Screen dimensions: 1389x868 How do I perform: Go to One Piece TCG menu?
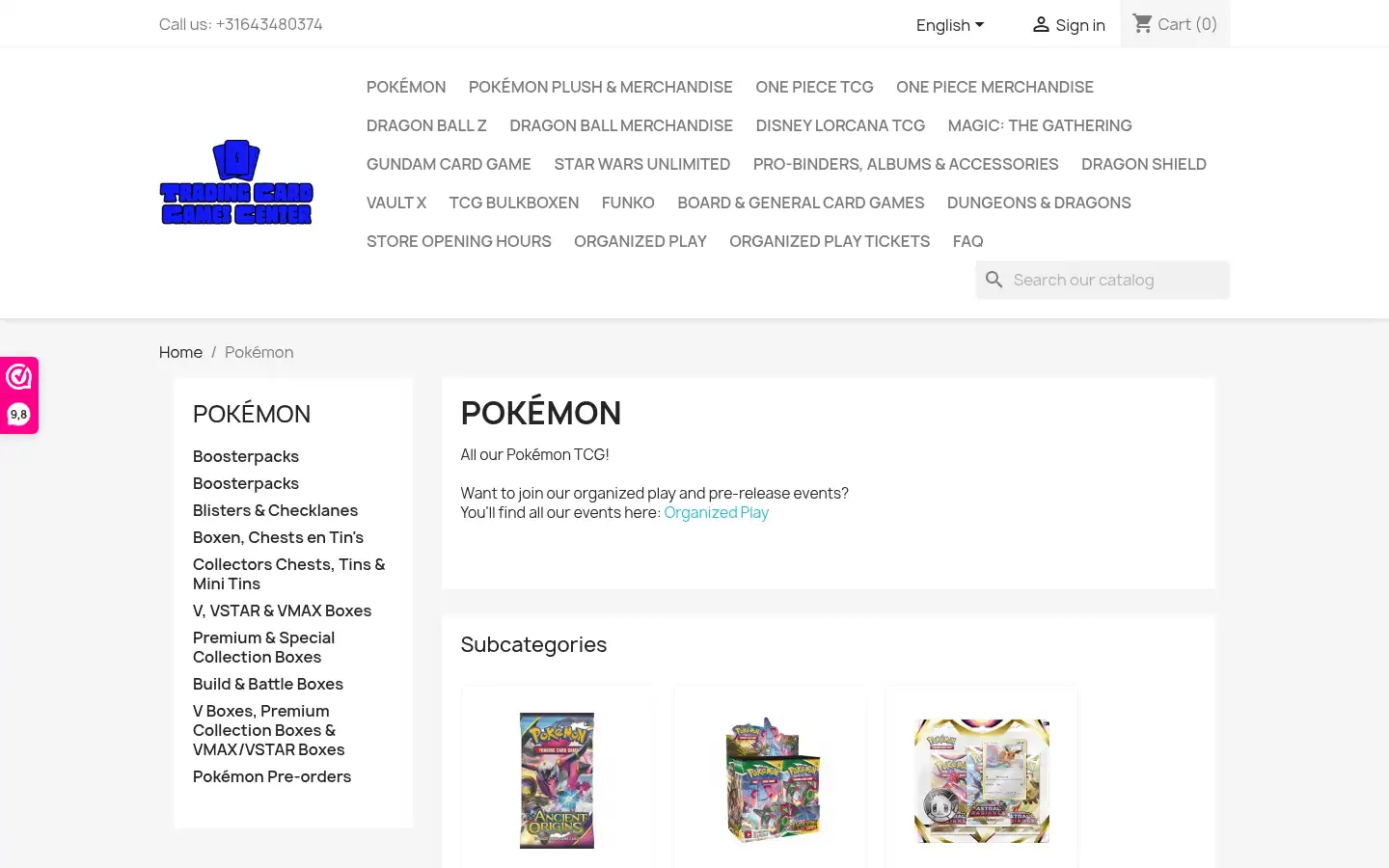tap(814, 87)
